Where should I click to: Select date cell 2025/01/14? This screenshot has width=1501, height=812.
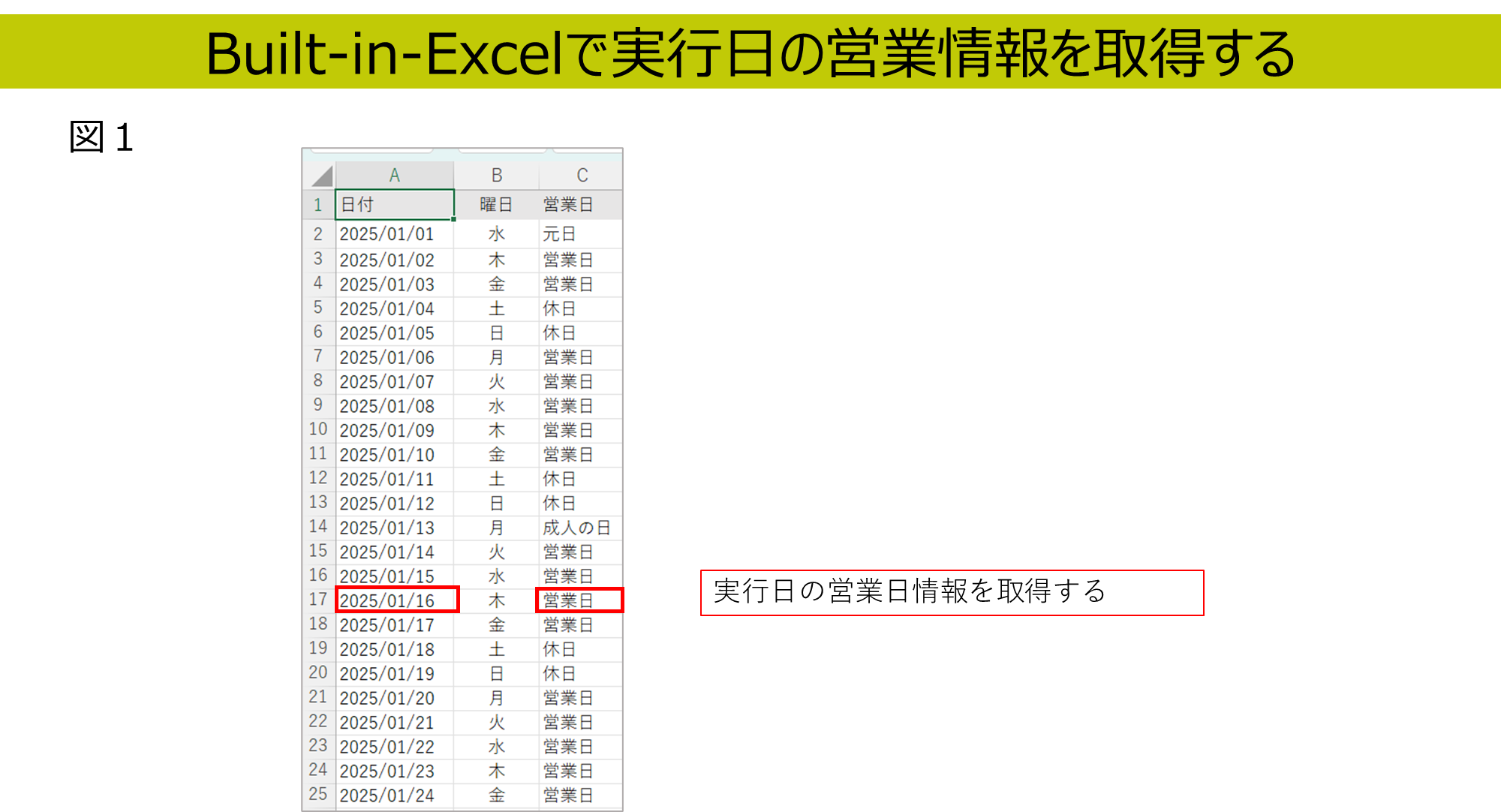(395, 552)
